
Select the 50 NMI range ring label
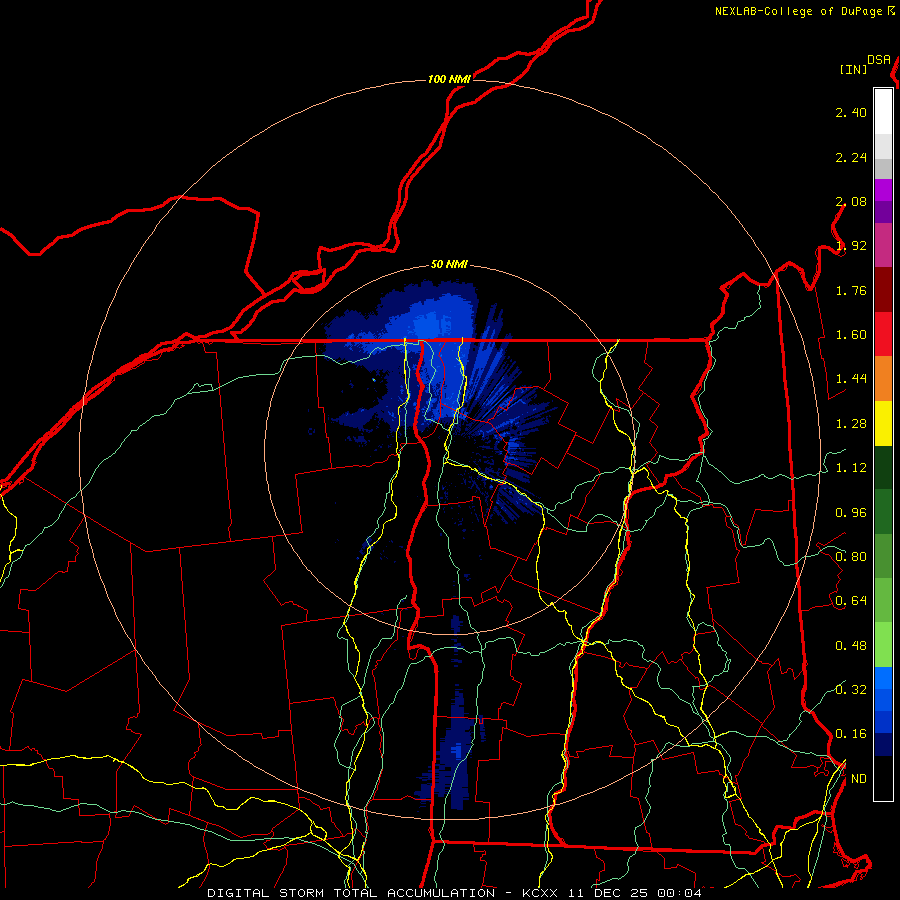449,264
